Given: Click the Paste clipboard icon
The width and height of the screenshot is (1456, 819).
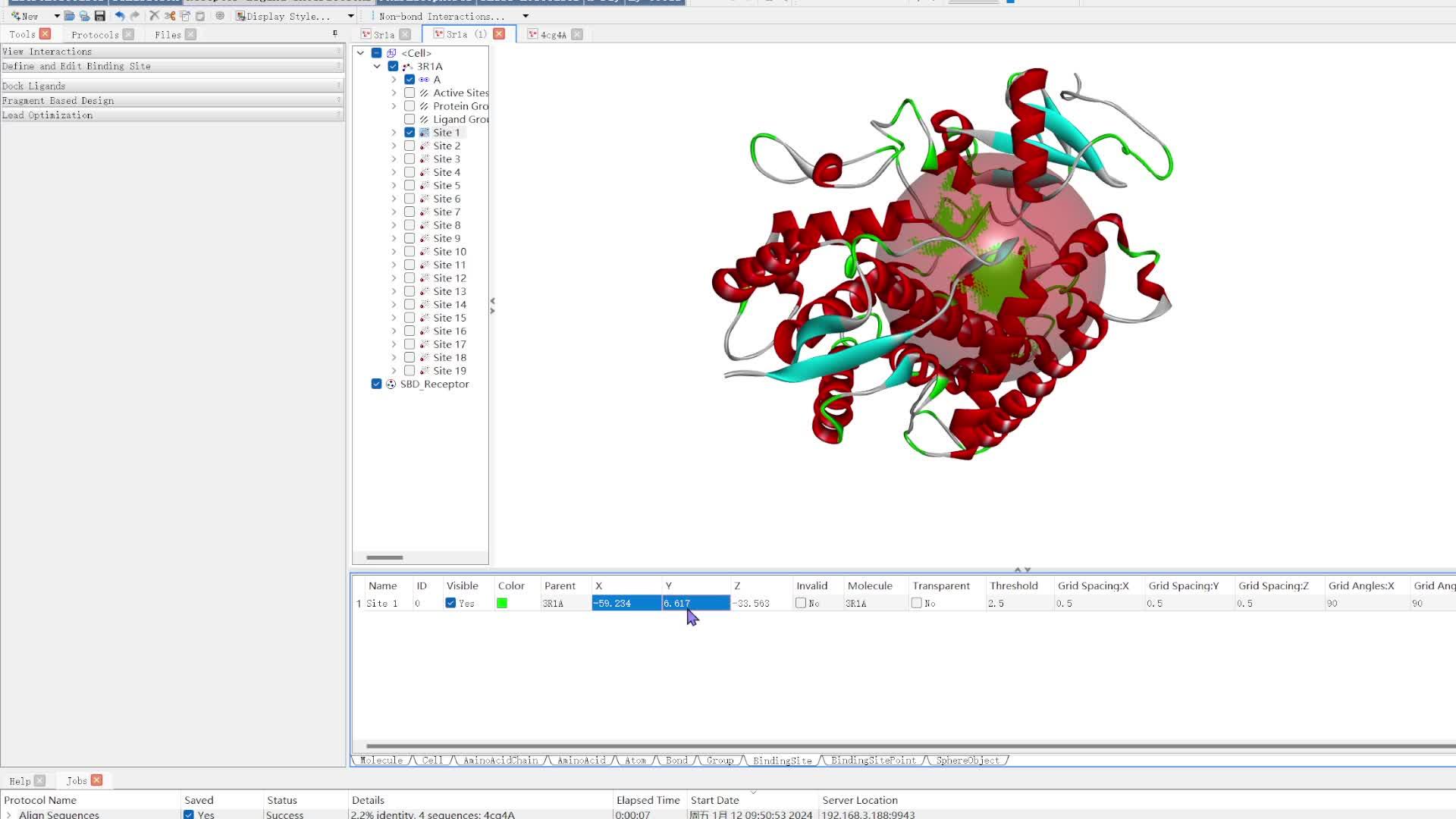Looking at the screenshot, I should coord(200,16).
